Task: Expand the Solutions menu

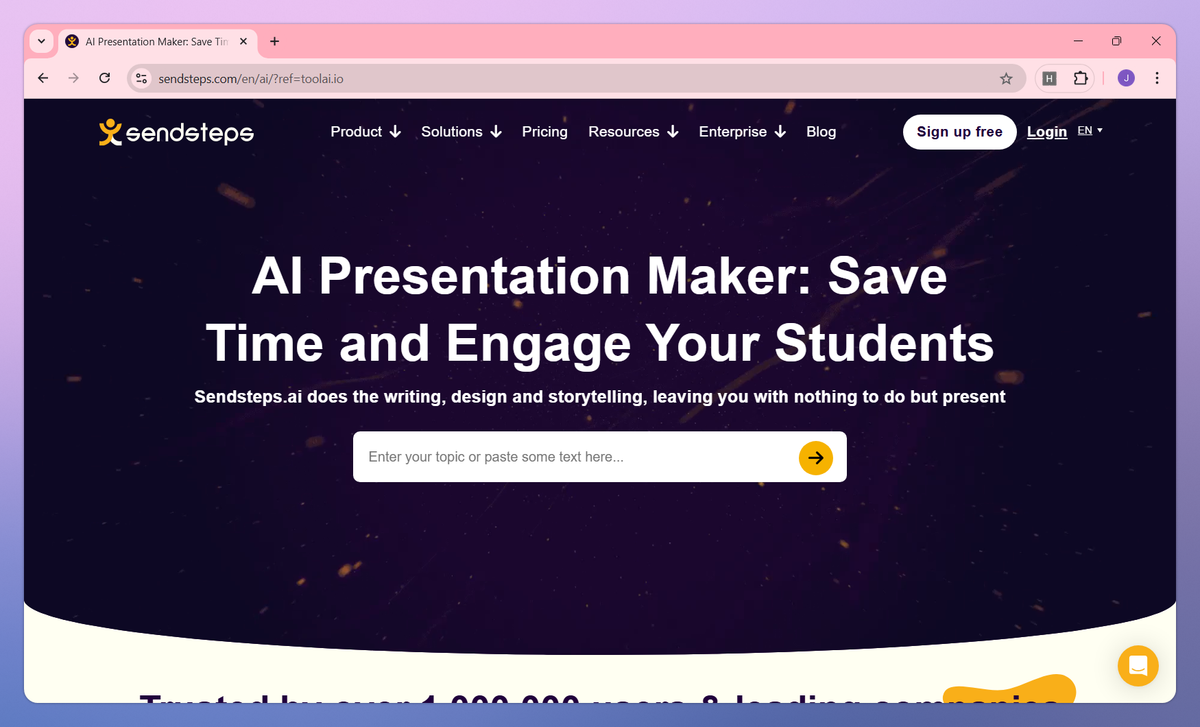Action: [x=461, y=132]
